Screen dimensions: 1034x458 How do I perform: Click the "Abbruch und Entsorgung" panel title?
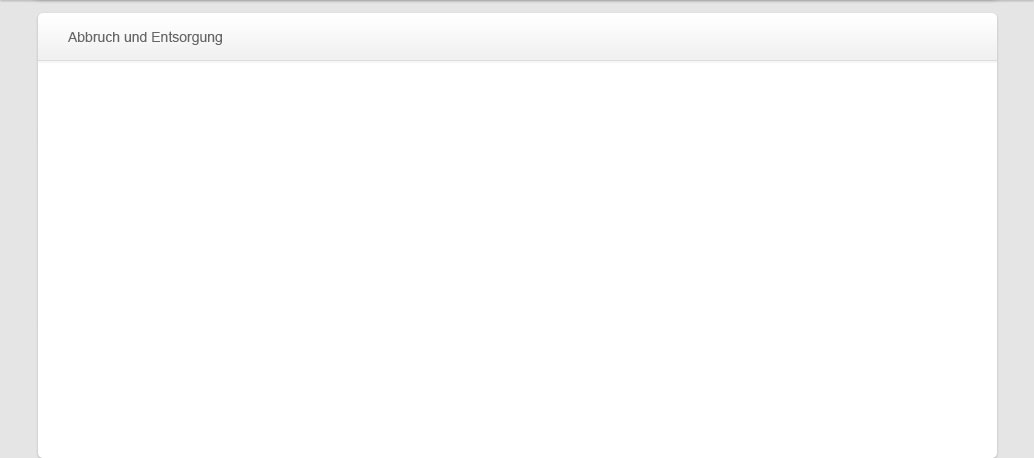(x=145, y=38)
